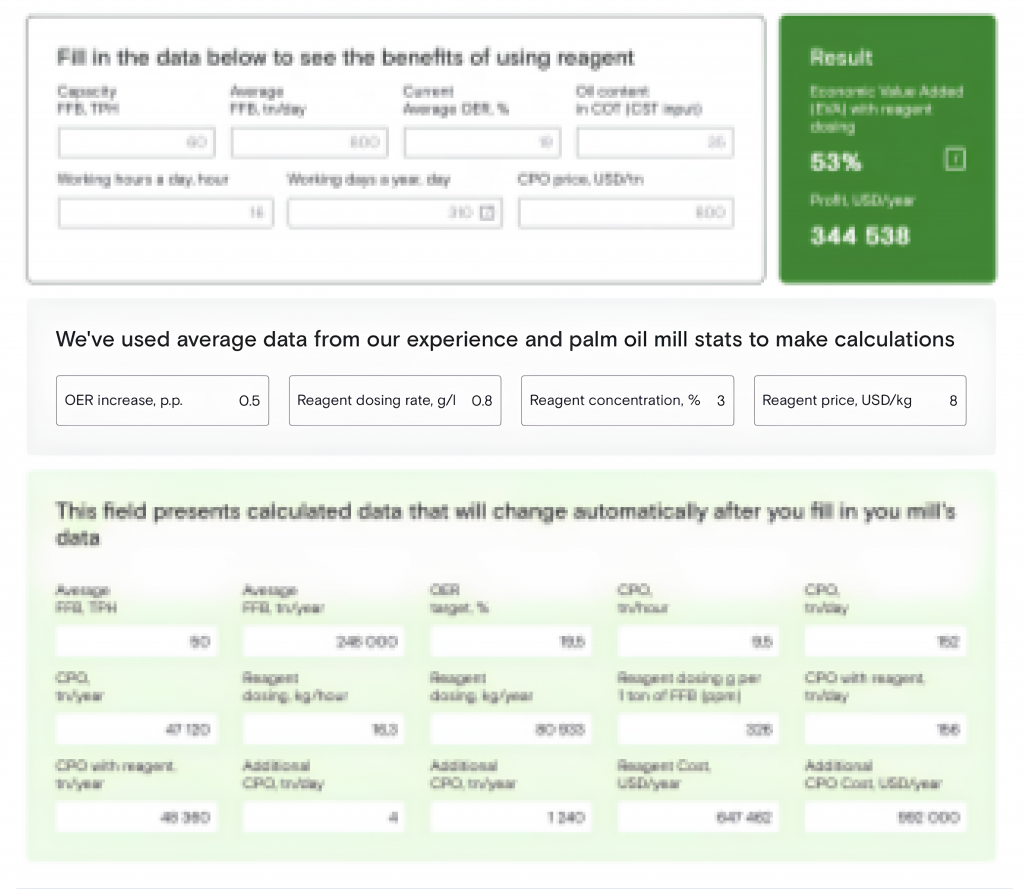Click the OER target % calculated field
Image resolution: width=1024 pixels, height=889 pixels.
coord(511,641)
